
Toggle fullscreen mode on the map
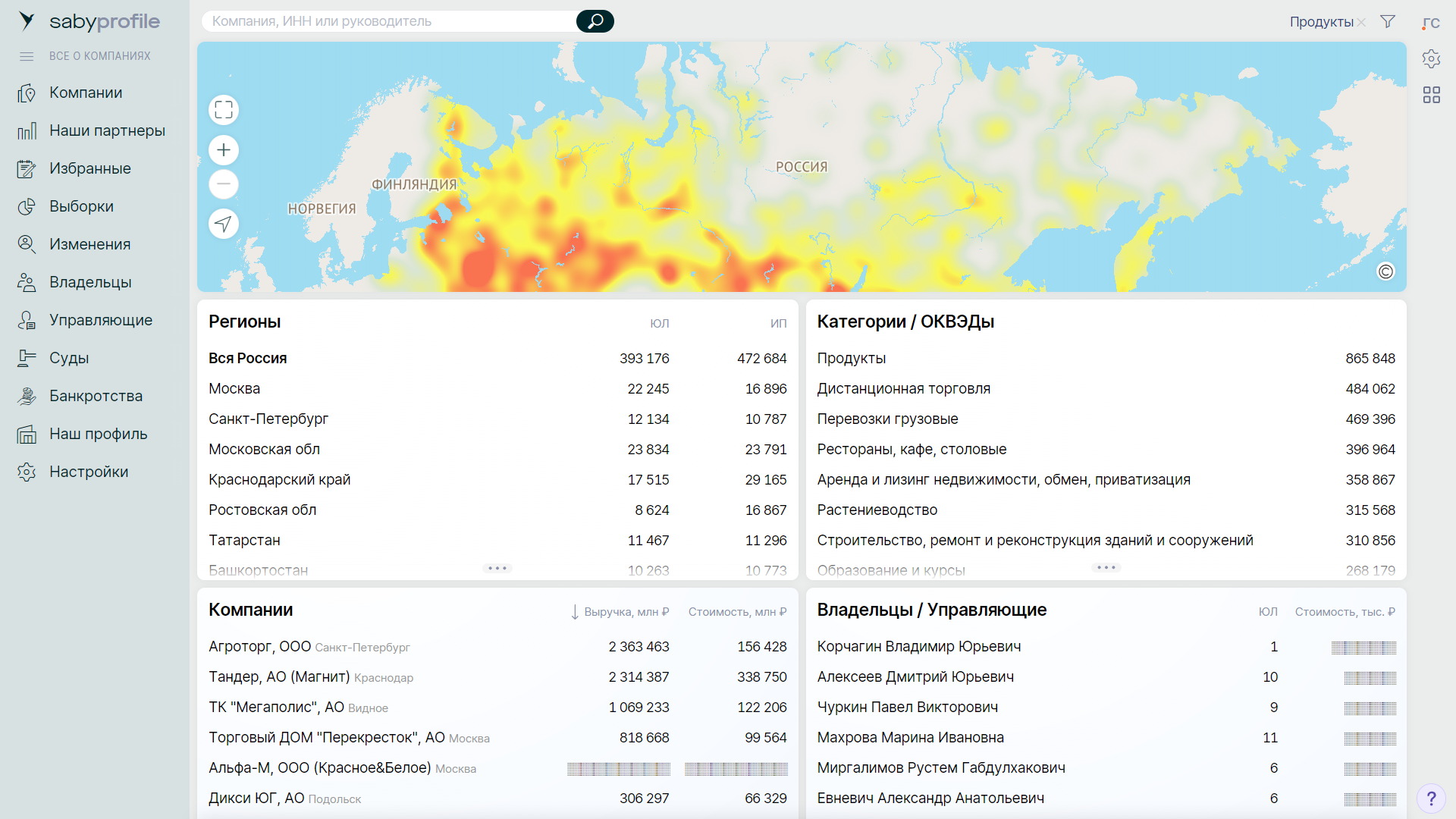[224, 109]
